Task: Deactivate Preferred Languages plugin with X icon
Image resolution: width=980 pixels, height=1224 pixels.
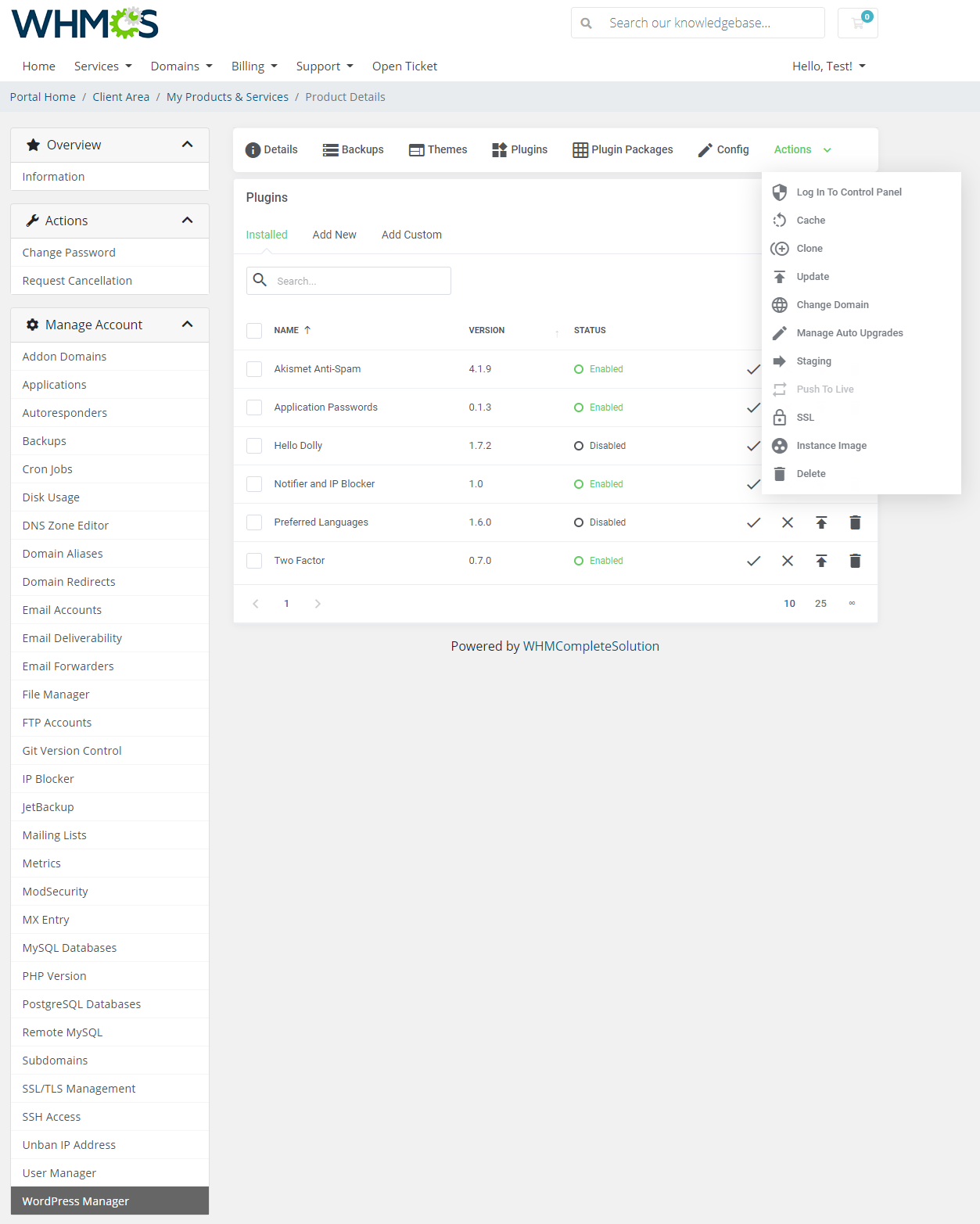Action: (788, 522)
